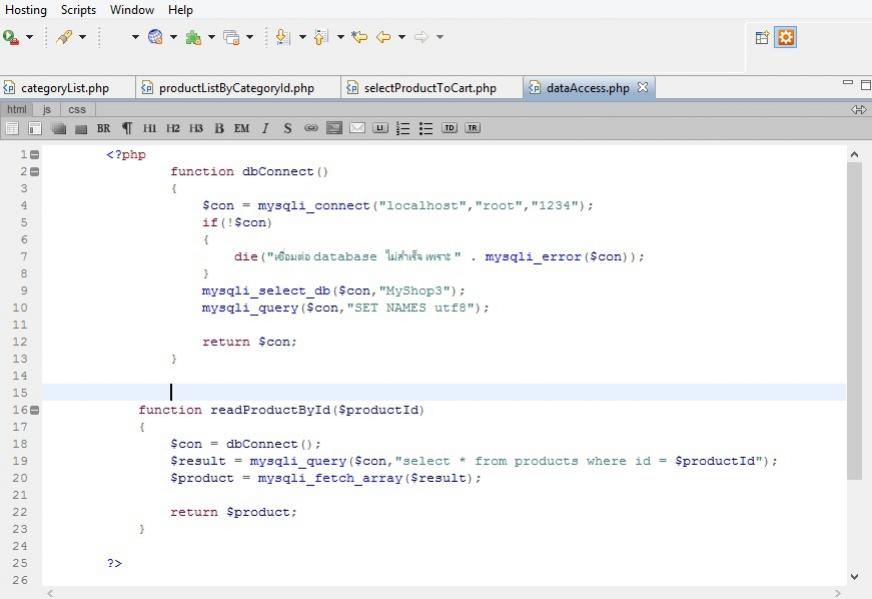Viewport: 872px width, 599px height.
Task: Open the Run external tools dropdown arrow
Action: point(29,37)
